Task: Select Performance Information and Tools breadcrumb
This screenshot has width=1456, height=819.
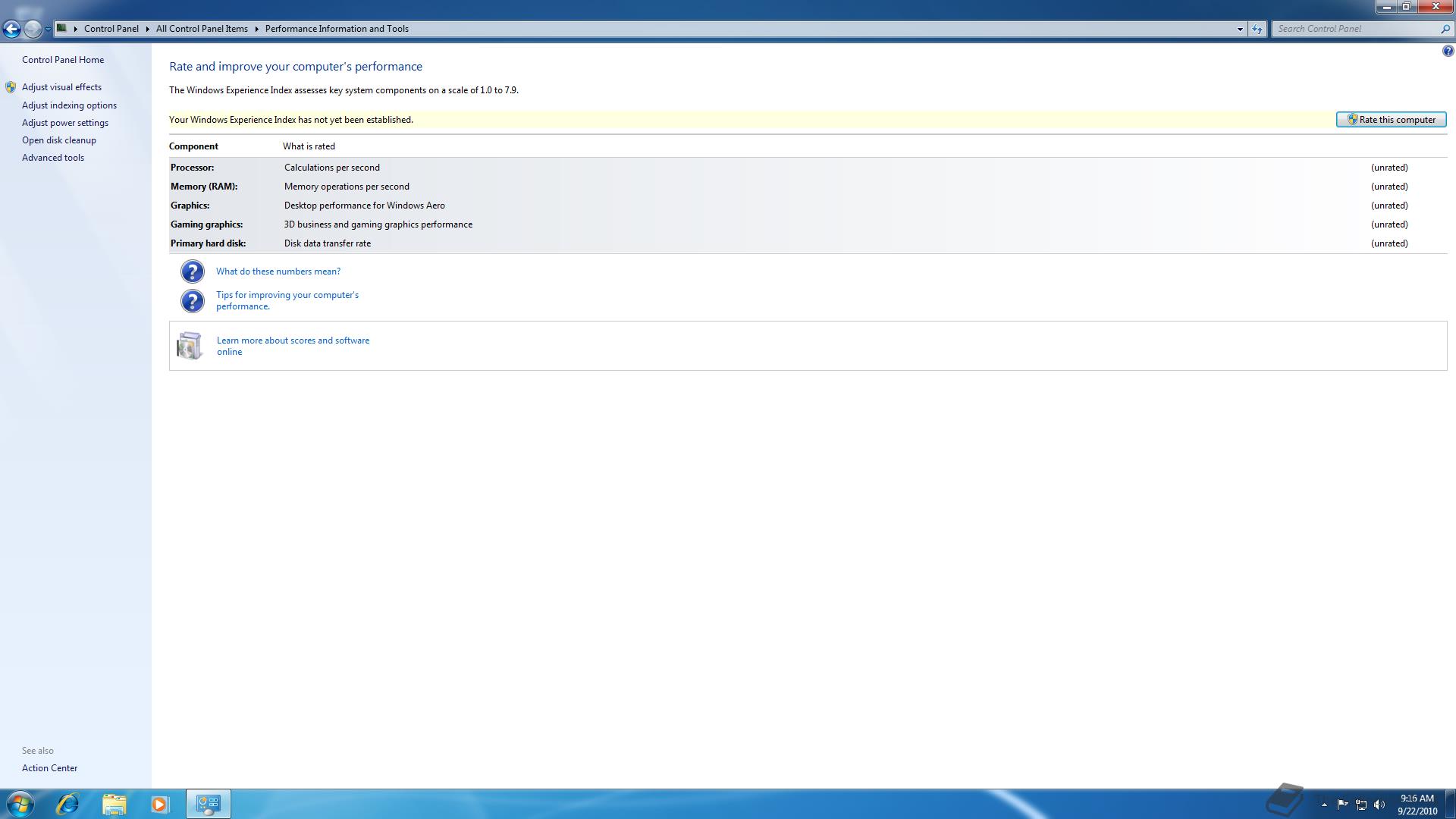Action: coord(337,29)
